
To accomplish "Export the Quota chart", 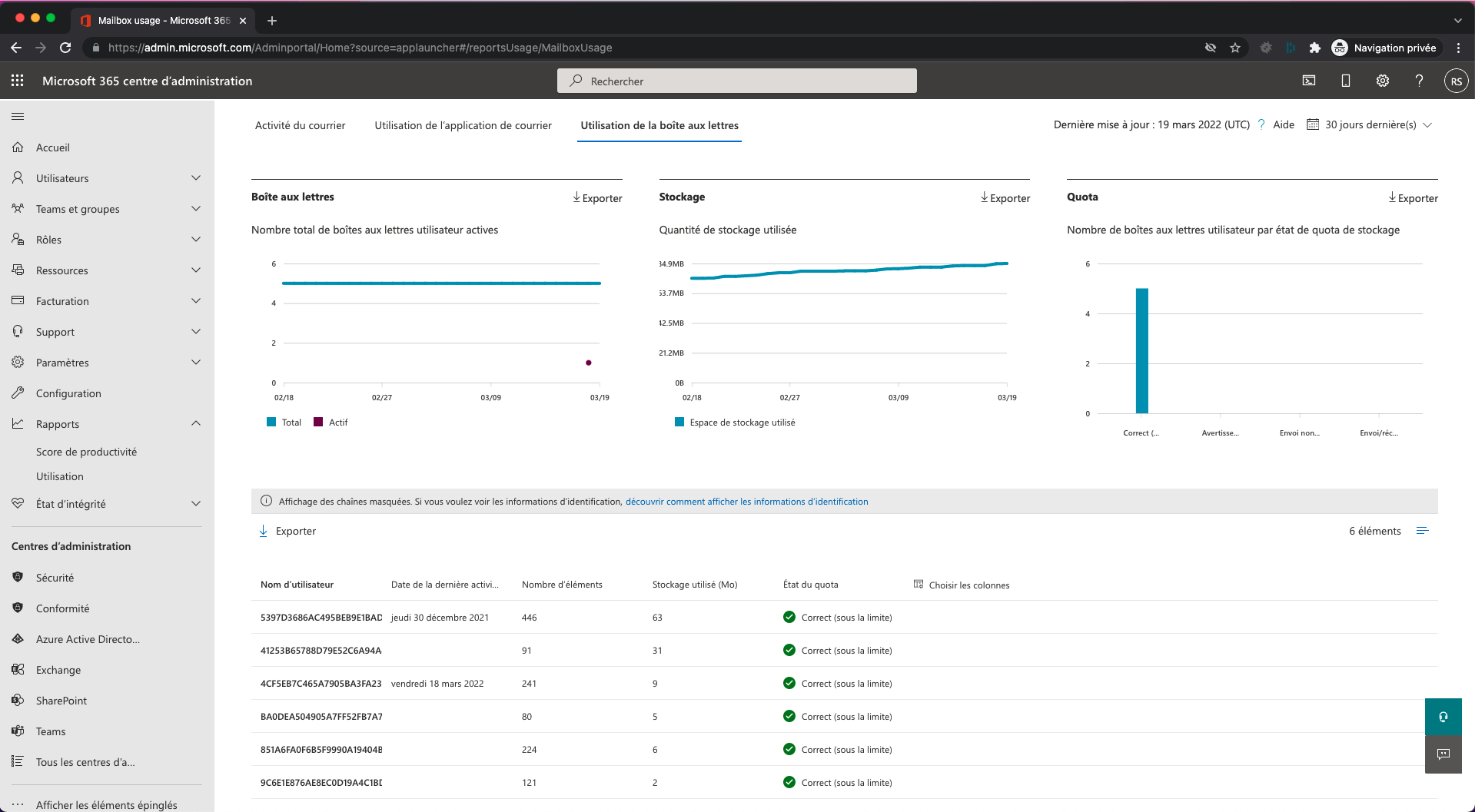I will pyautogui.click(x=1413, y=198).
